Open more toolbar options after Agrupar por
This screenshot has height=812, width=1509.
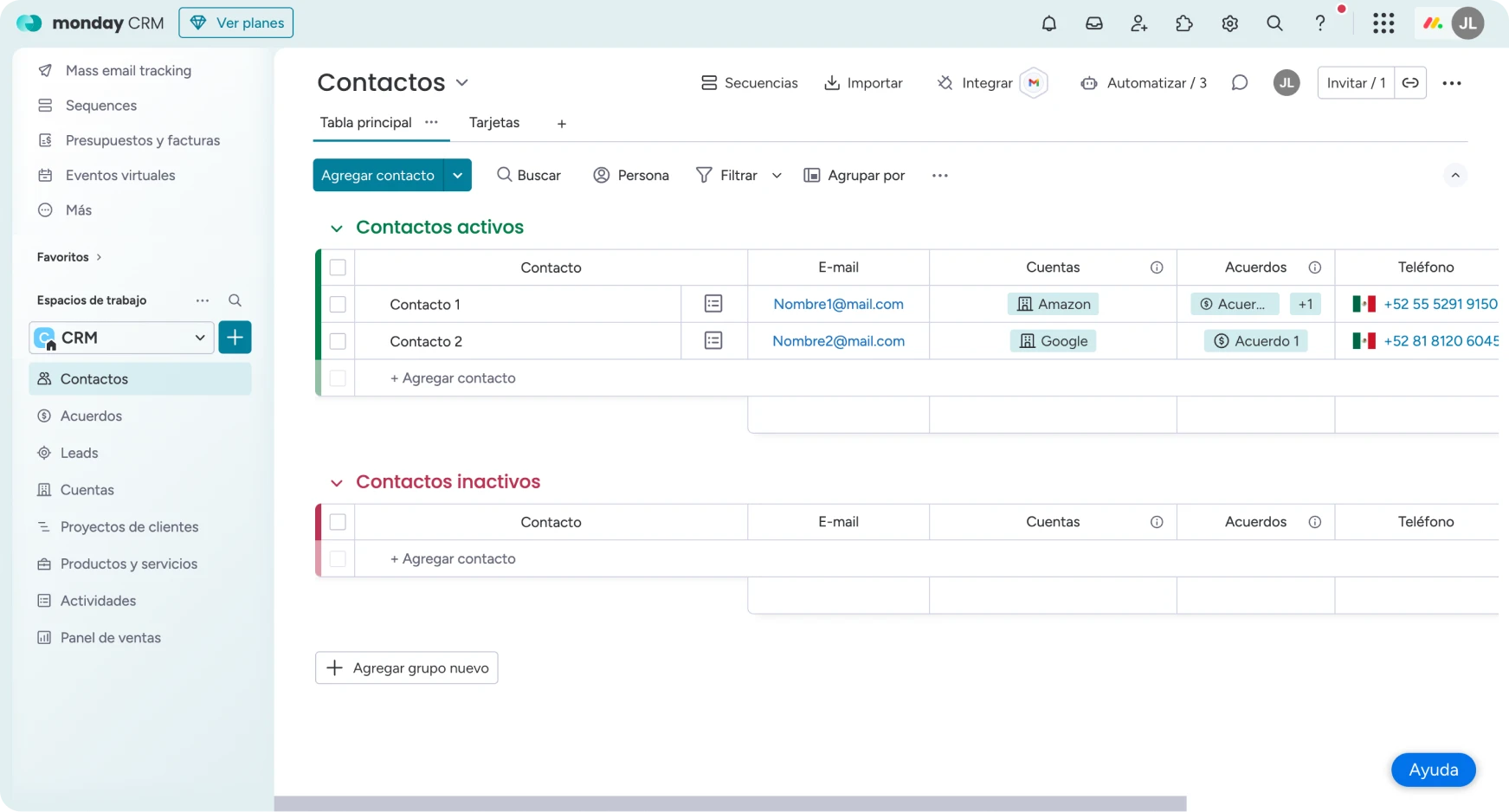[940, 176]
